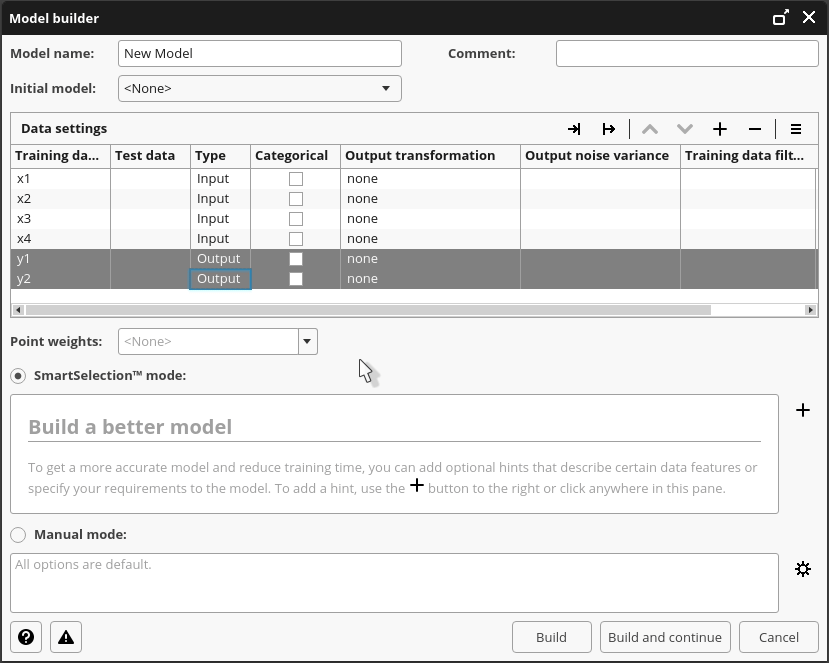Toggle Categorical checkbox for x1

click(296, 179)
